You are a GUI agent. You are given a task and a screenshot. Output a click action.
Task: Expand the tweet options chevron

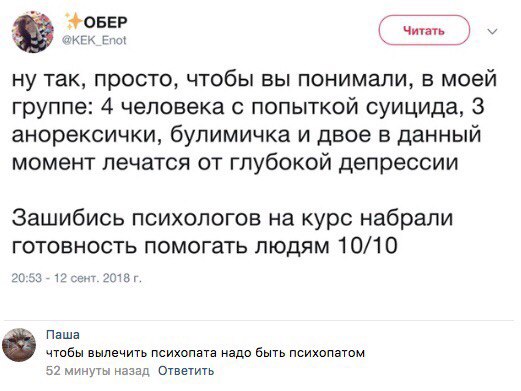click(492, 31)
